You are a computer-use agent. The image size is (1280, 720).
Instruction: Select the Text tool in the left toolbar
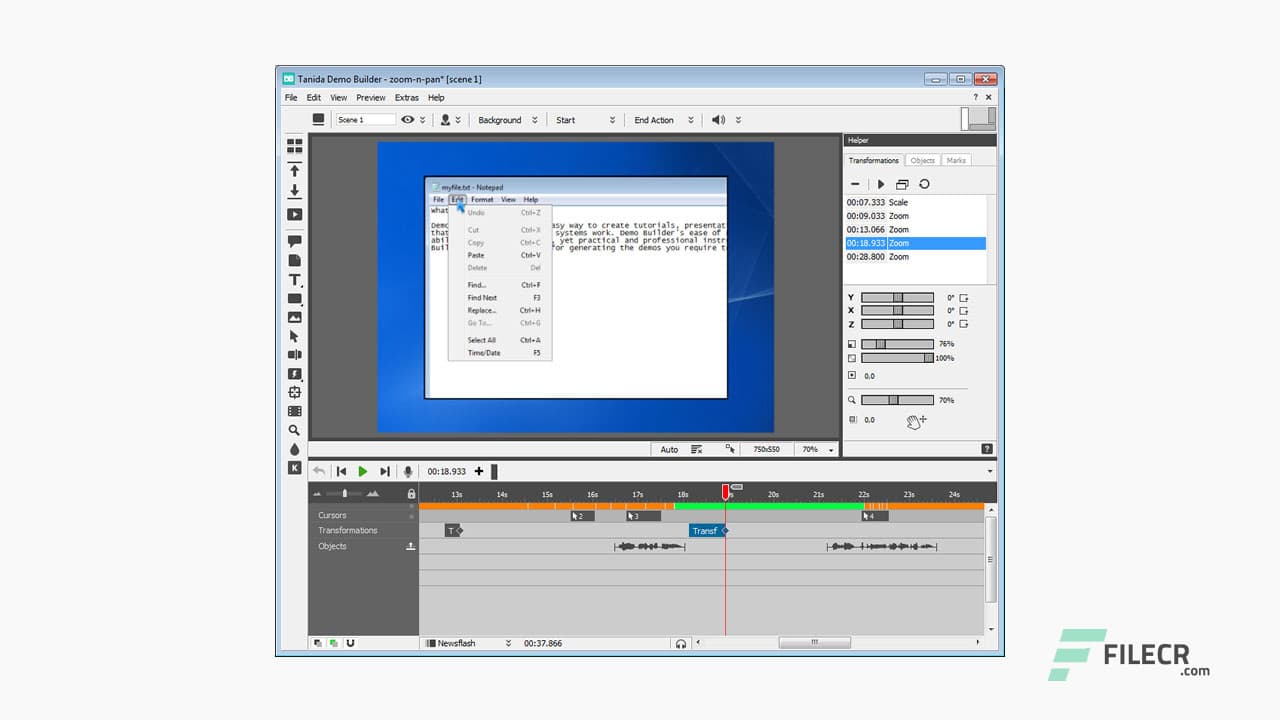pyautogui.click(x=294, y=281)
